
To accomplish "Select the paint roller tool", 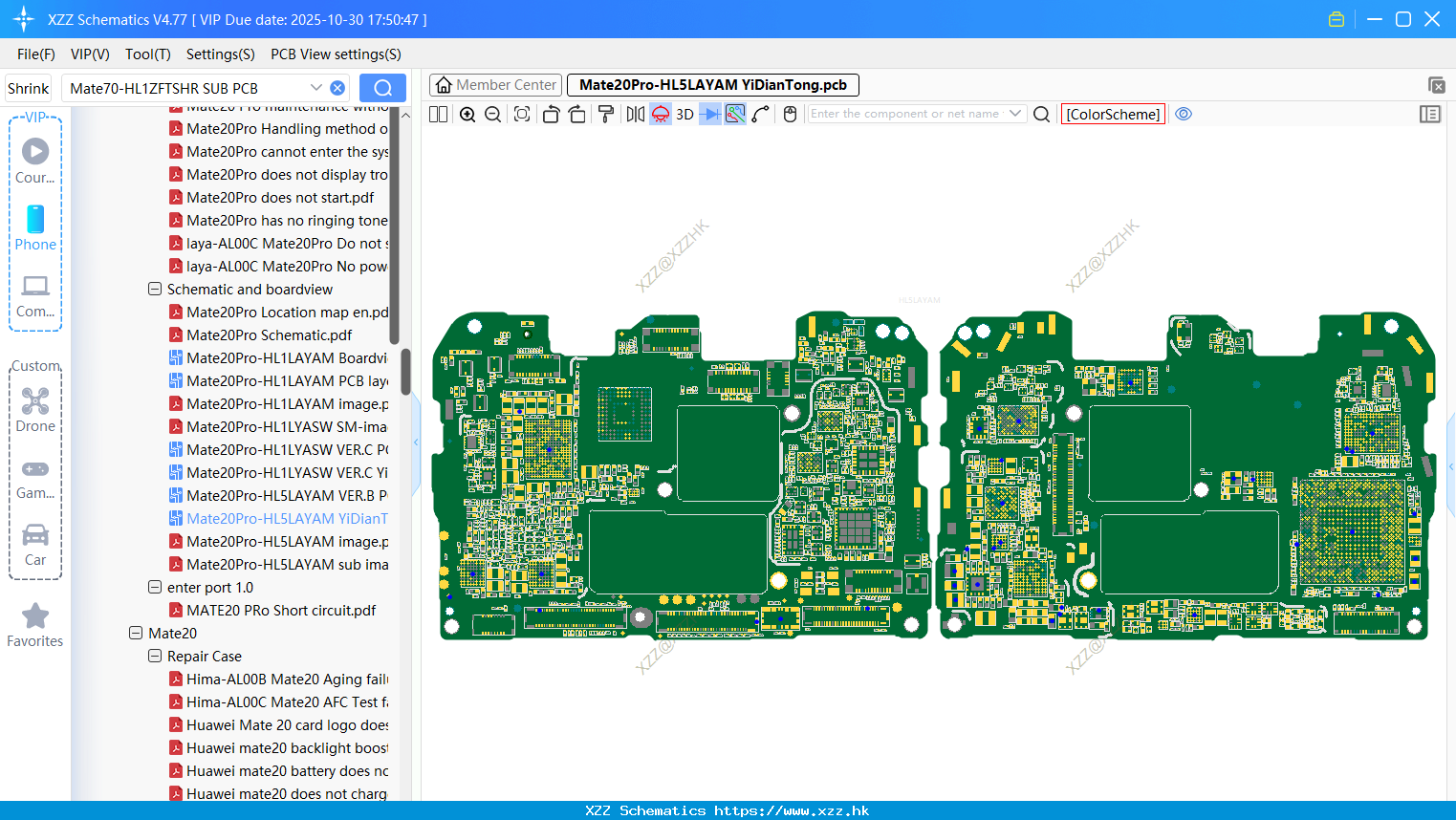I will [x=606, y=114].
